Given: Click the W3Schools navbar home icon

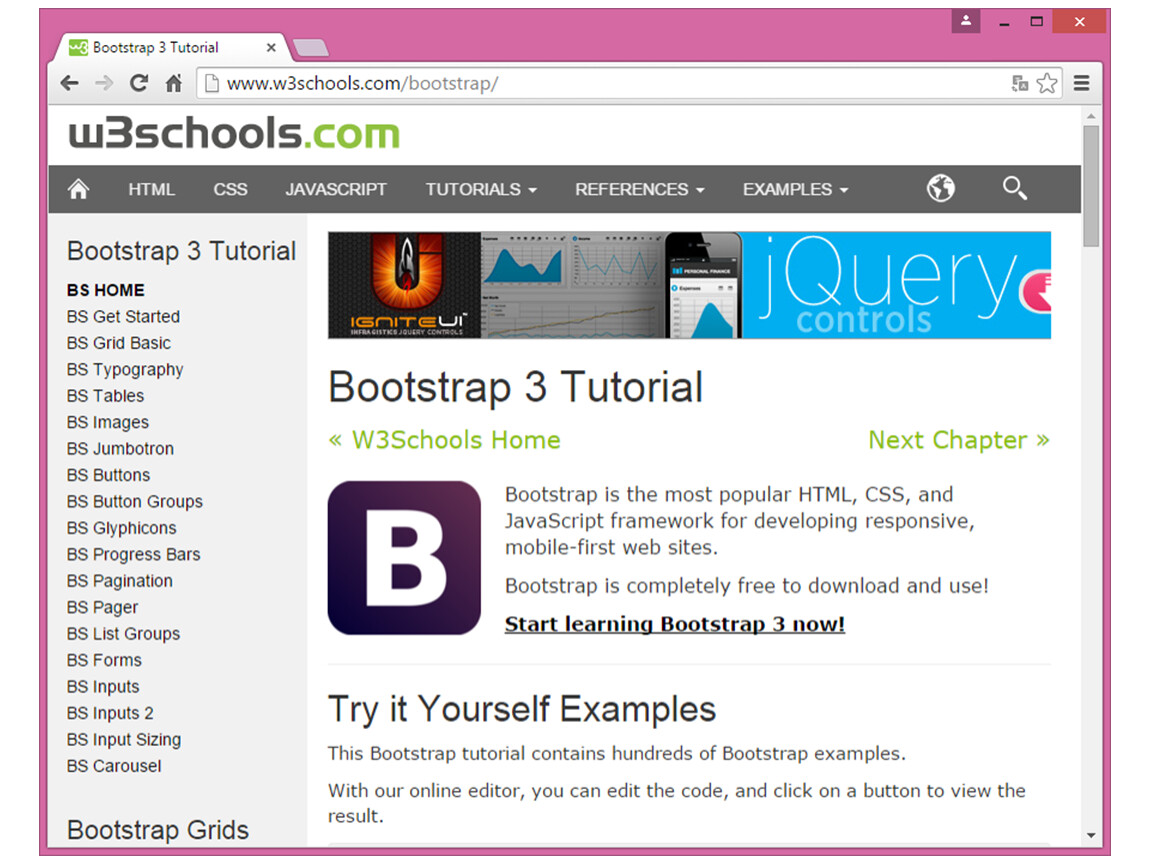Looking at the screenshot, I should [x=78, y=189].
